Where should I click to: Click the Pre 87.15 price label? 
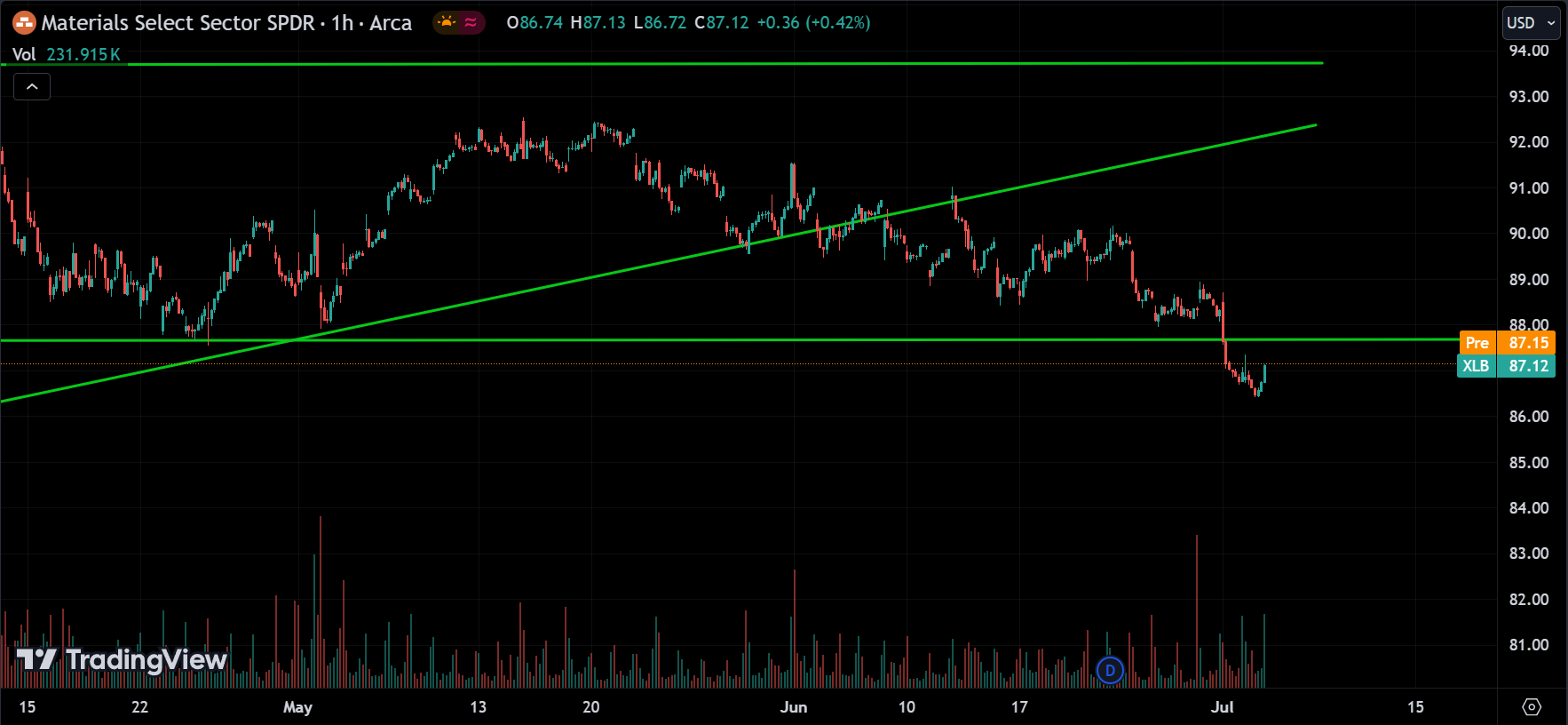click(x=1508, y=342)
